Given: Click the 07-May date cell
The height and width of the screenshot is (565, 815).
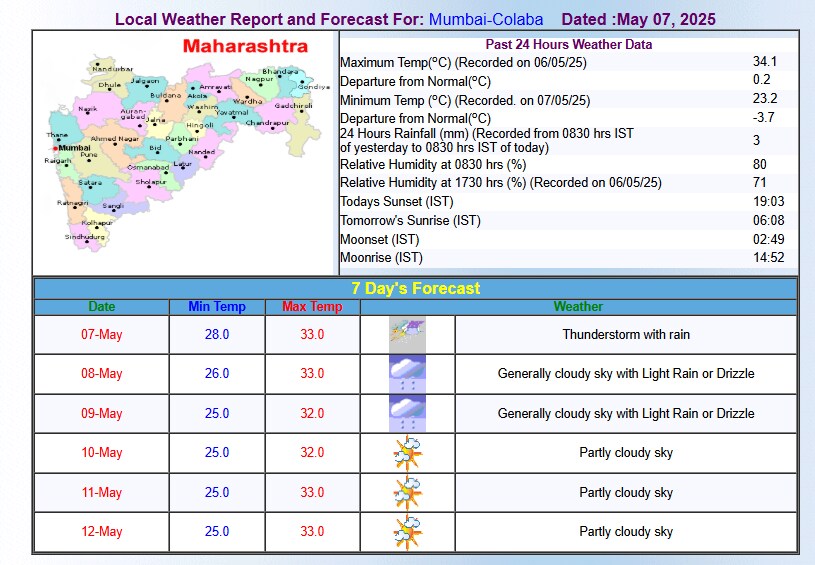Looking at the screenshot, I should click(x=101, y=335).
